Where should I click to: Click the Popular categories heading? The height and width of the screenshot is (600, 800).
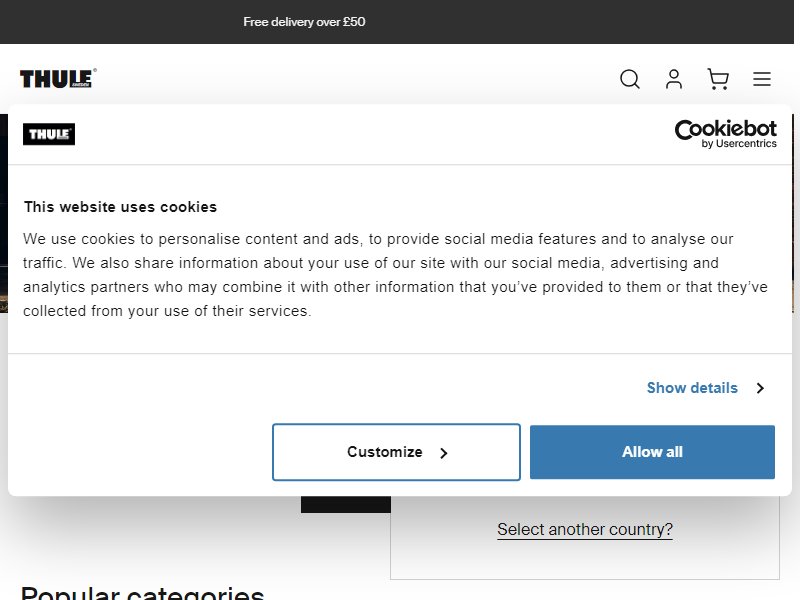(143, 593)
